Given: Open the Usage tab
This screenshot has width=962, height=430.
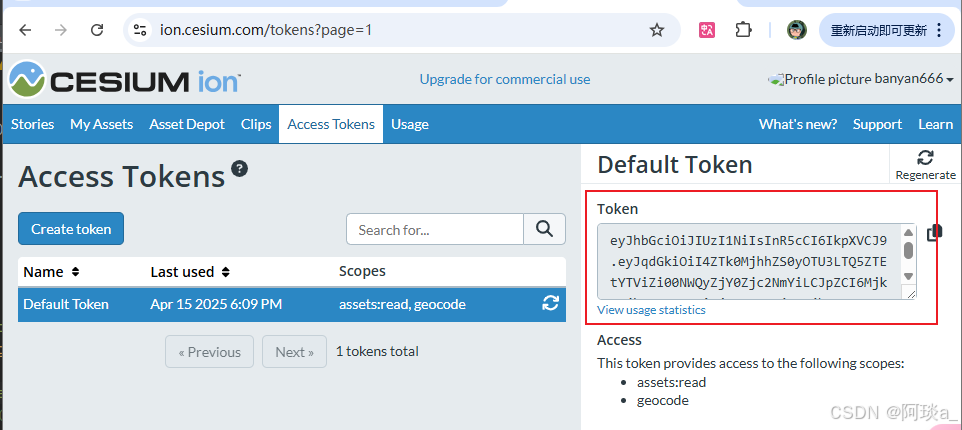Looking at the screenshot, I should tap(410, 124).
